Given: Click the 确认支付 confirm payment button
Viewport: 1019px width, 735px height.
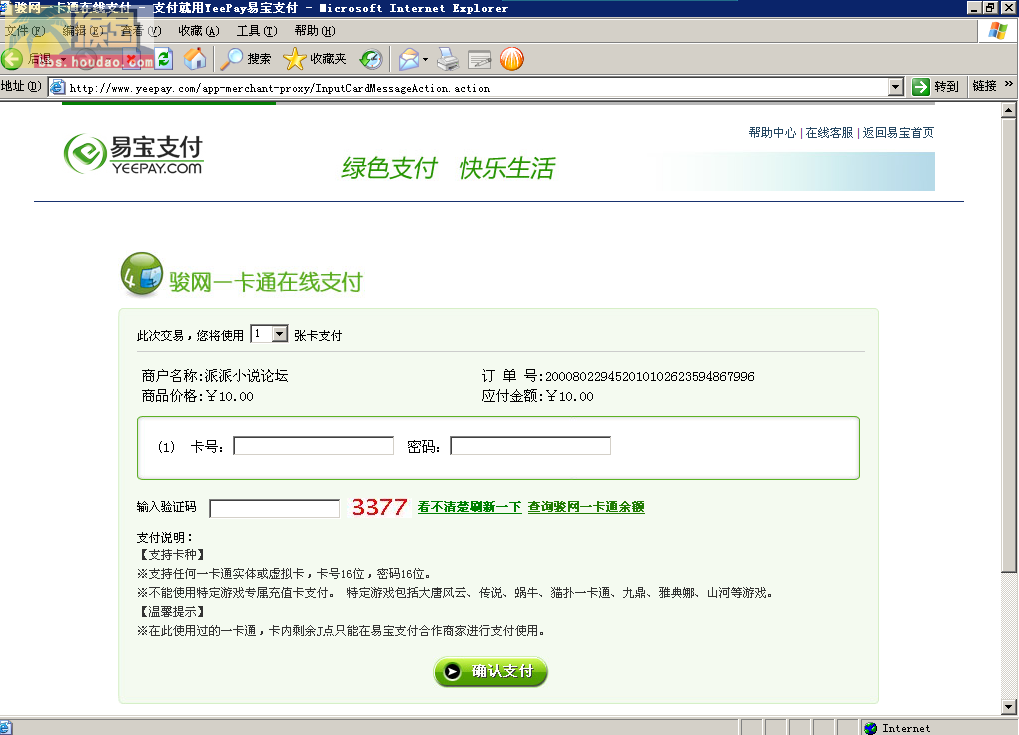Looking at the screenshot, I should click(x=491, y=671).
